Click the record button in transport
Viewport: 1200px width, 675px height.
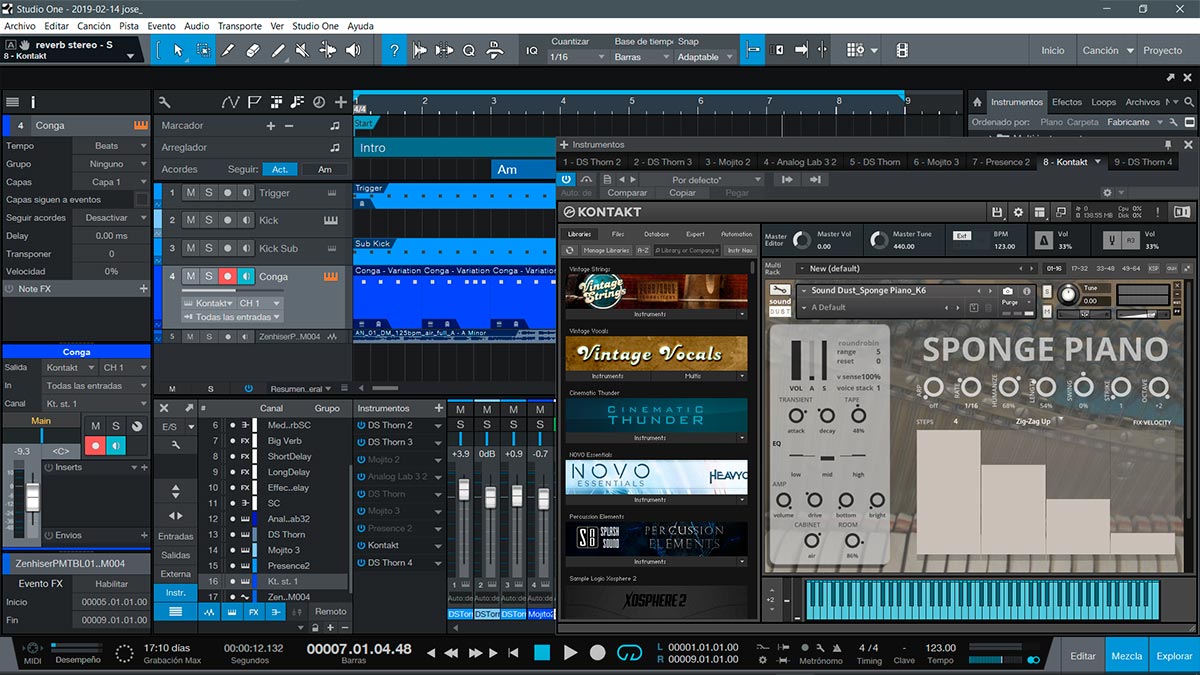(598, 652)
